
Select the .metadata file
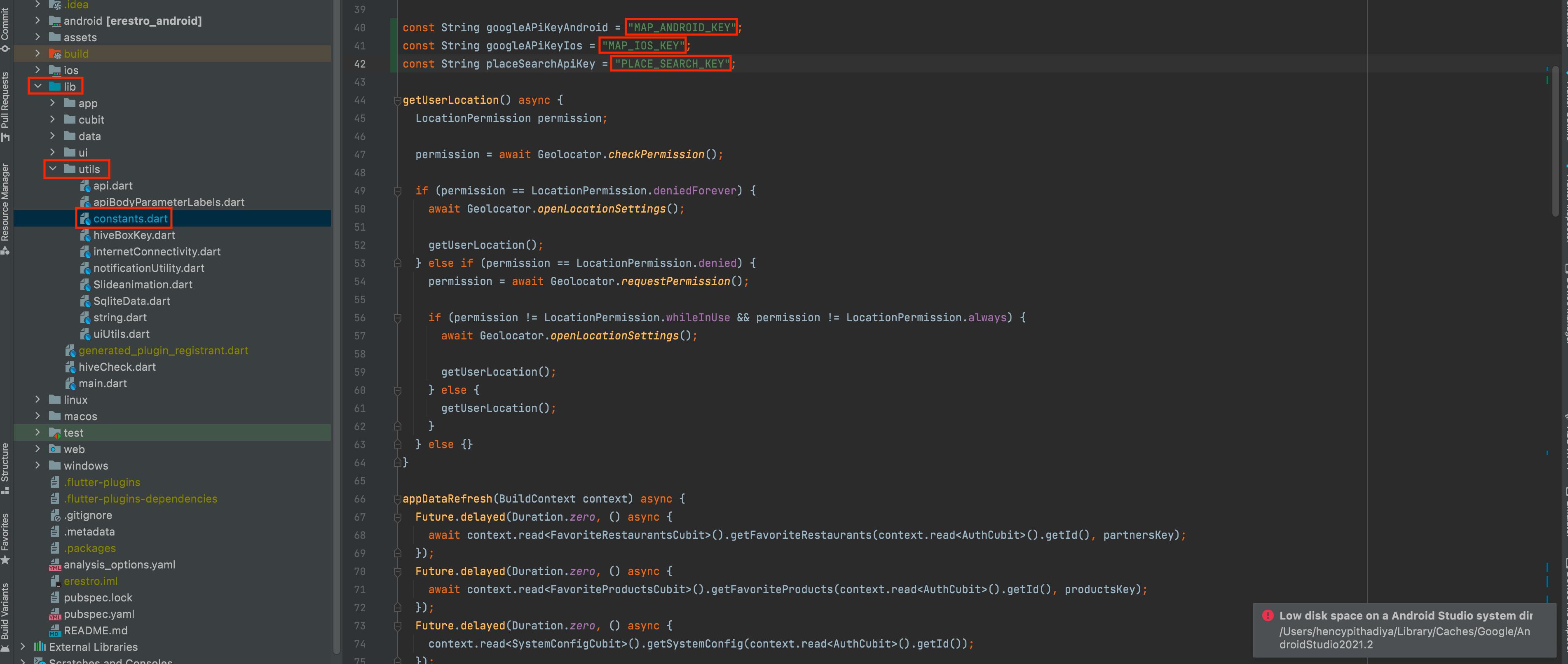[x=89, y=531]
